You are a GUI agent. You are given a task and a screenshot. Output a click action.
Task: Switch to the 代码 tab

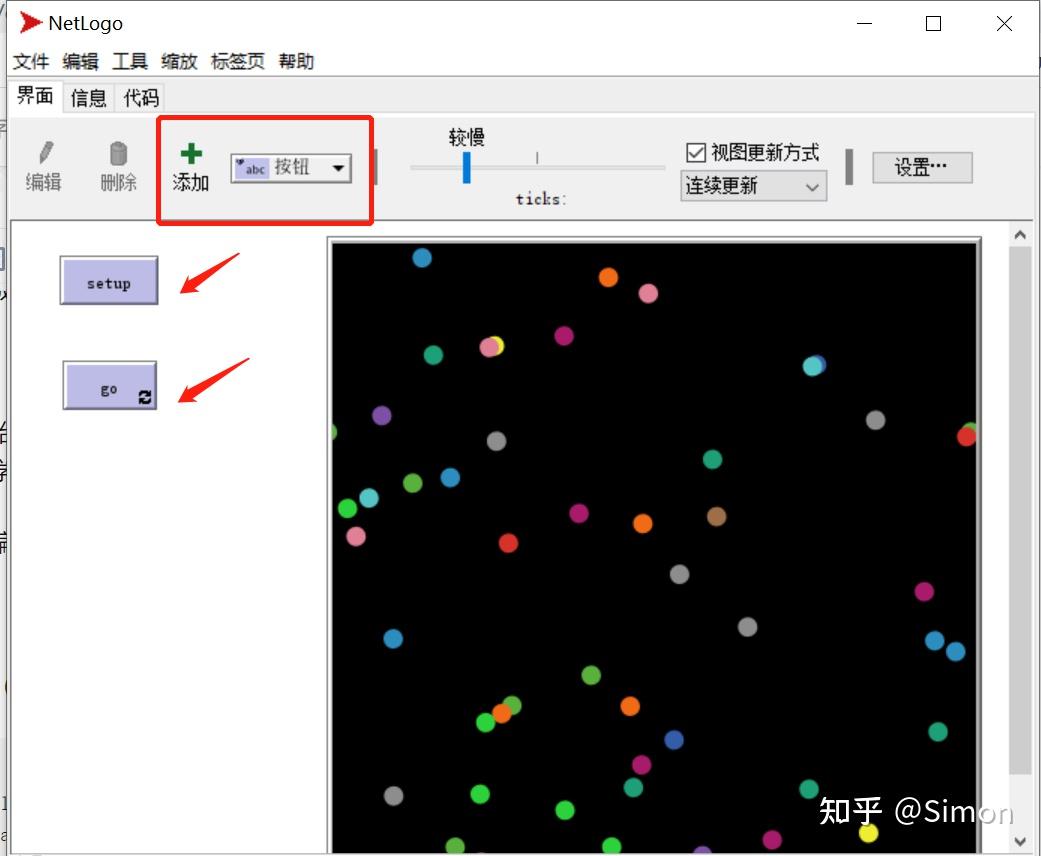[x=140, y=98]
